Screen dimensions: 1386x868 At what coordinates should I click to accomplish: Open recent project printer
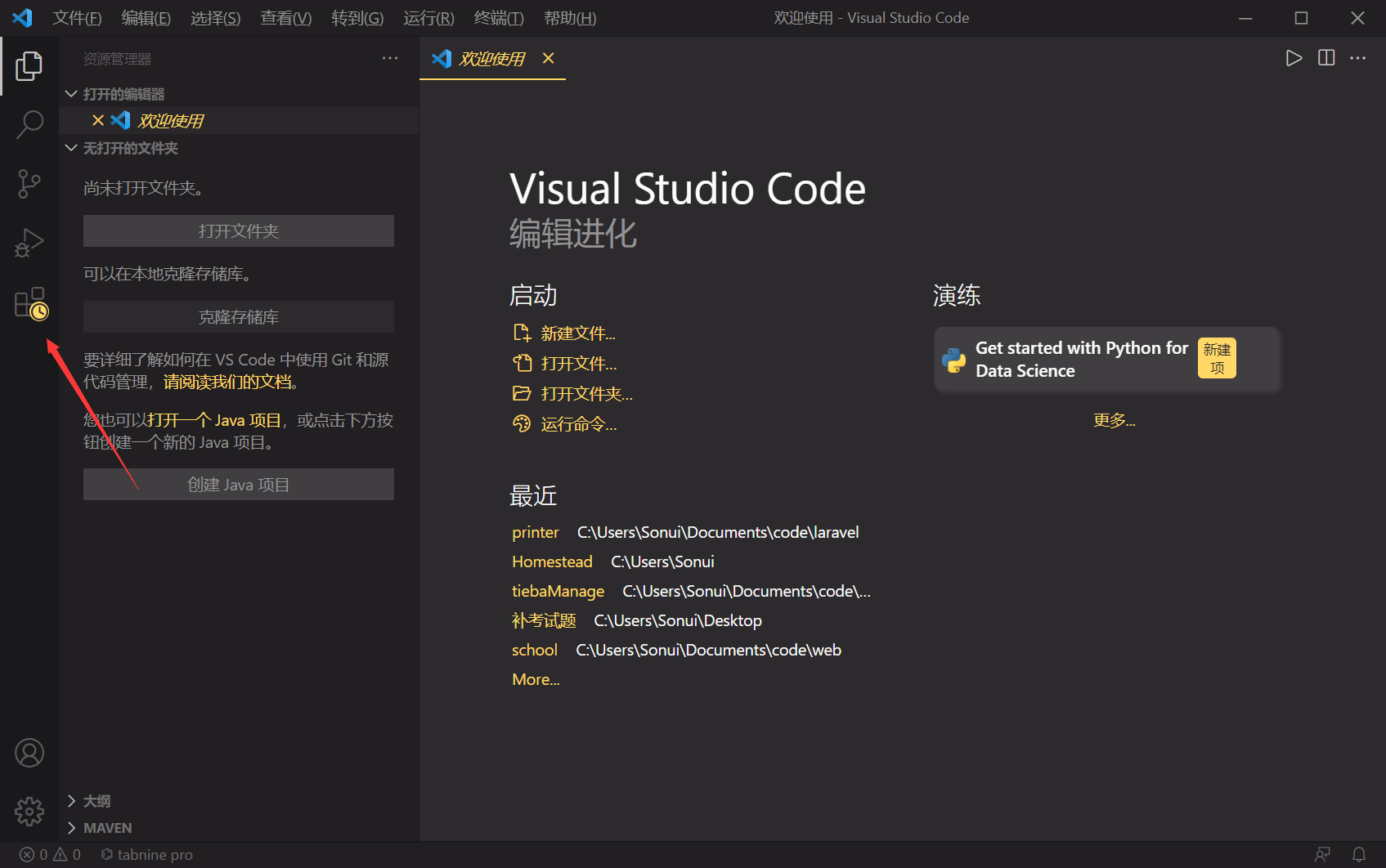[536, 532]
